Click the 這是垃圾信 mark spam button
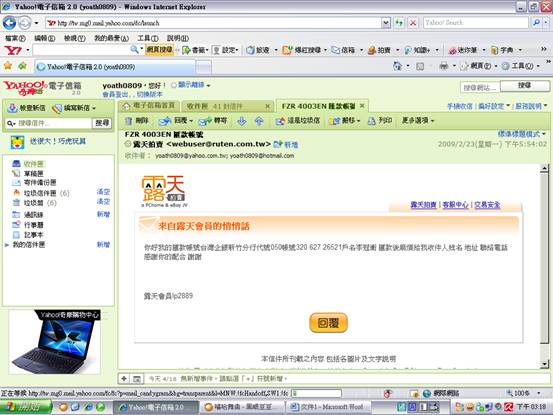The image size is (553, 415). [298, 121]
